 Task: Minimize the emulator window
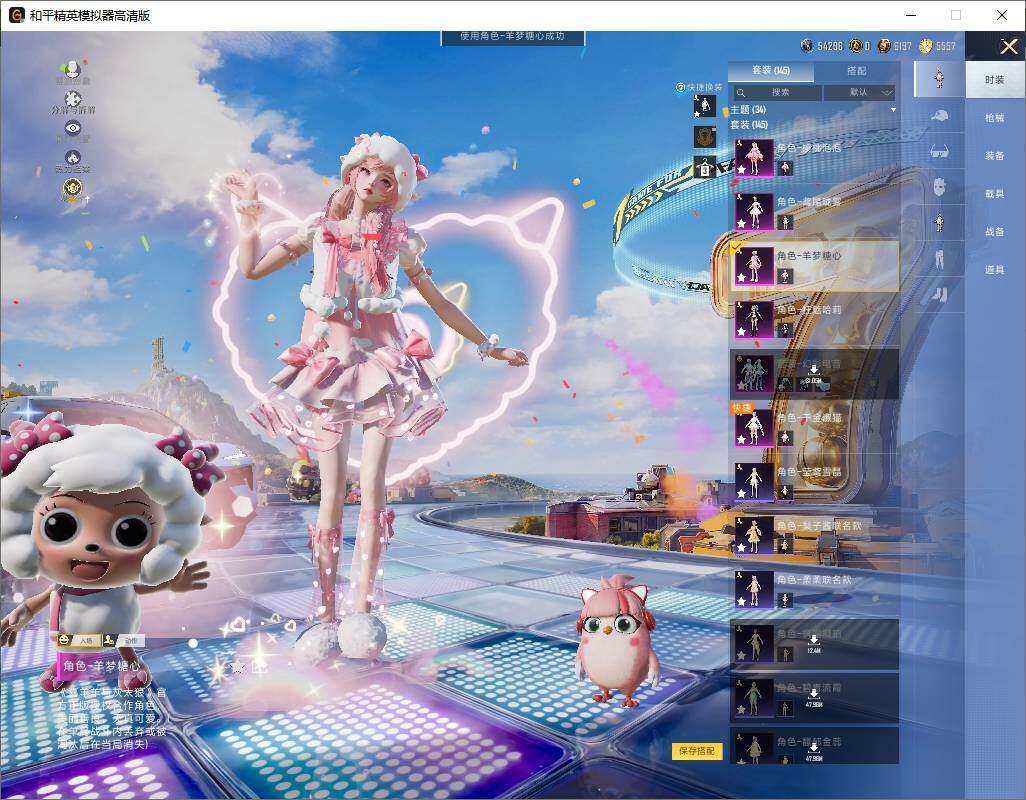(x=911, y=15)
